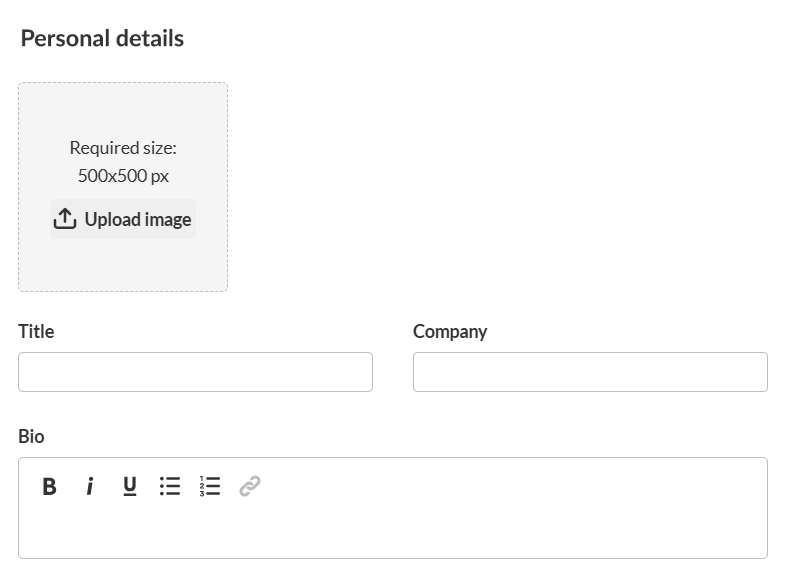
Task: Click the Personal details heading
Action: [x=102, y=39]
